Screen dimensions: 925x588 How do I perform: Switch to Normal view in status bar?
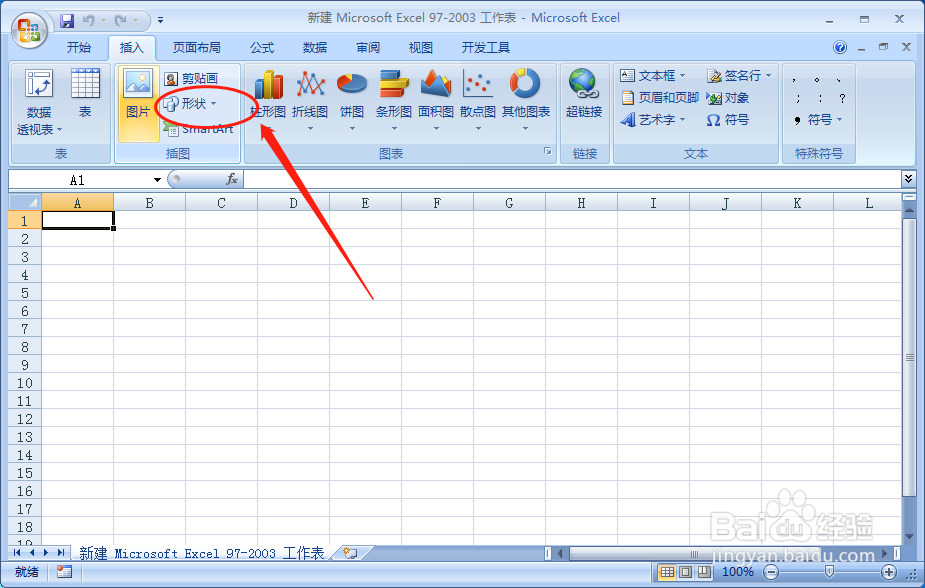[x=667, y=571]
